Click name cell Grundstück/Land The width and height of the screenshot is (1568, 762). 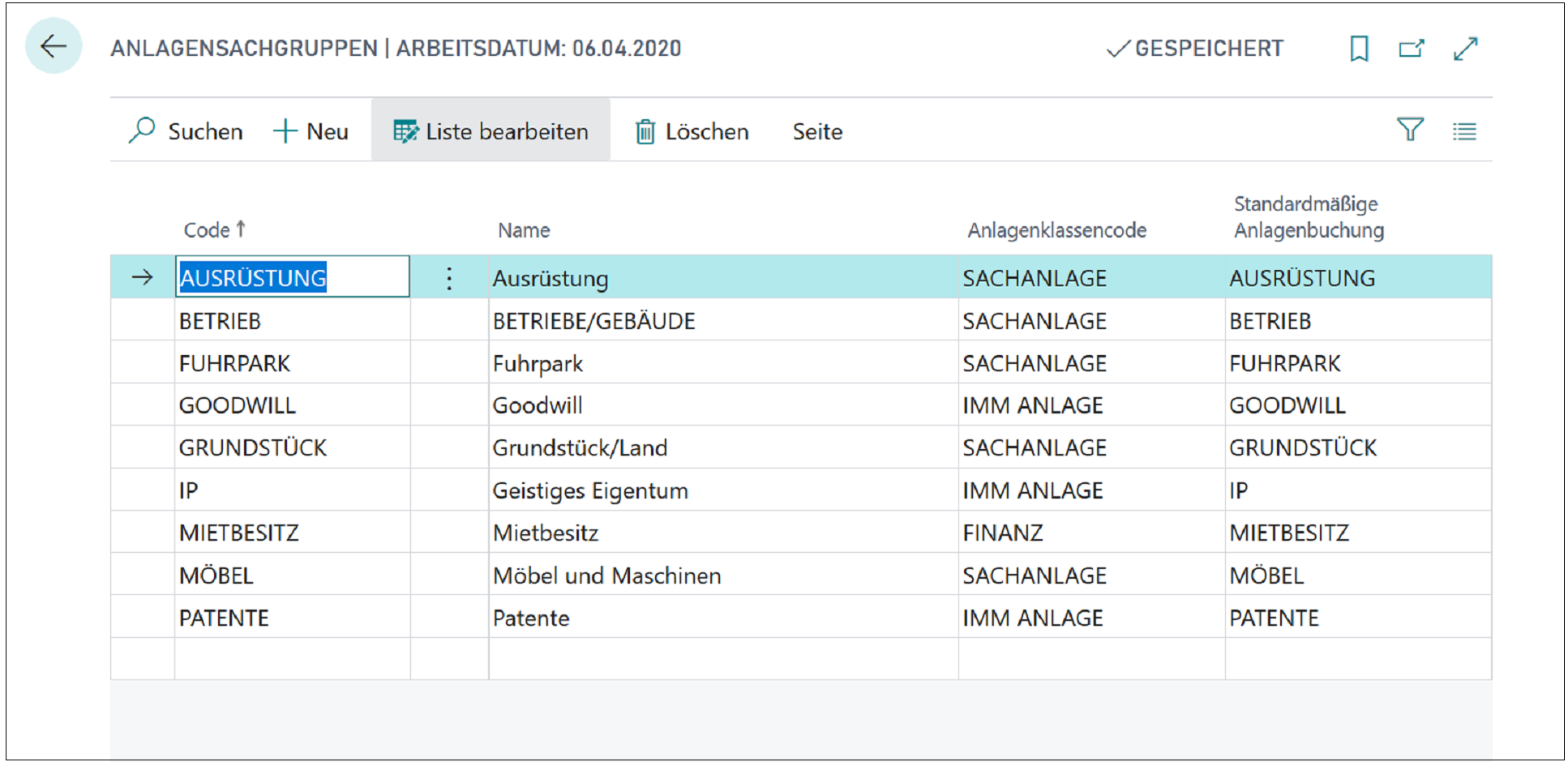point(723,447)
